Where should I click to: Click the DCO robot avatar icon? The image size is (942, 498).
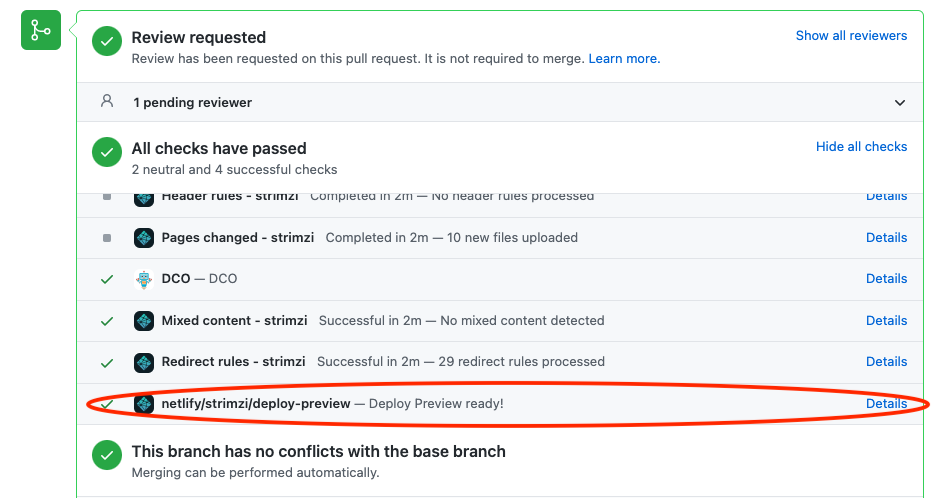144,279
